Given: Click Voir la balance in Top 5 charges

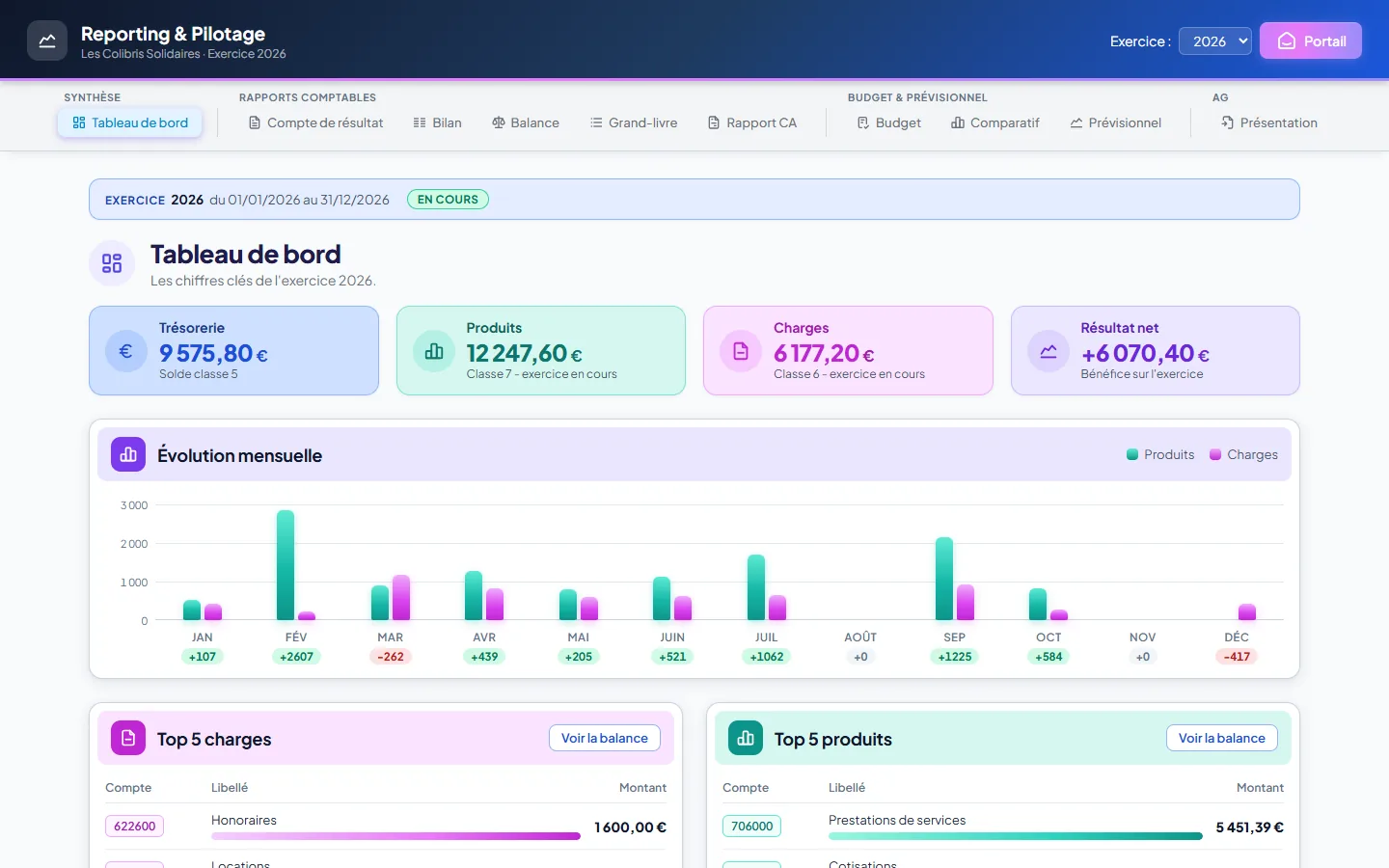Looking at the screenshot, I should [x=605, y=738].
